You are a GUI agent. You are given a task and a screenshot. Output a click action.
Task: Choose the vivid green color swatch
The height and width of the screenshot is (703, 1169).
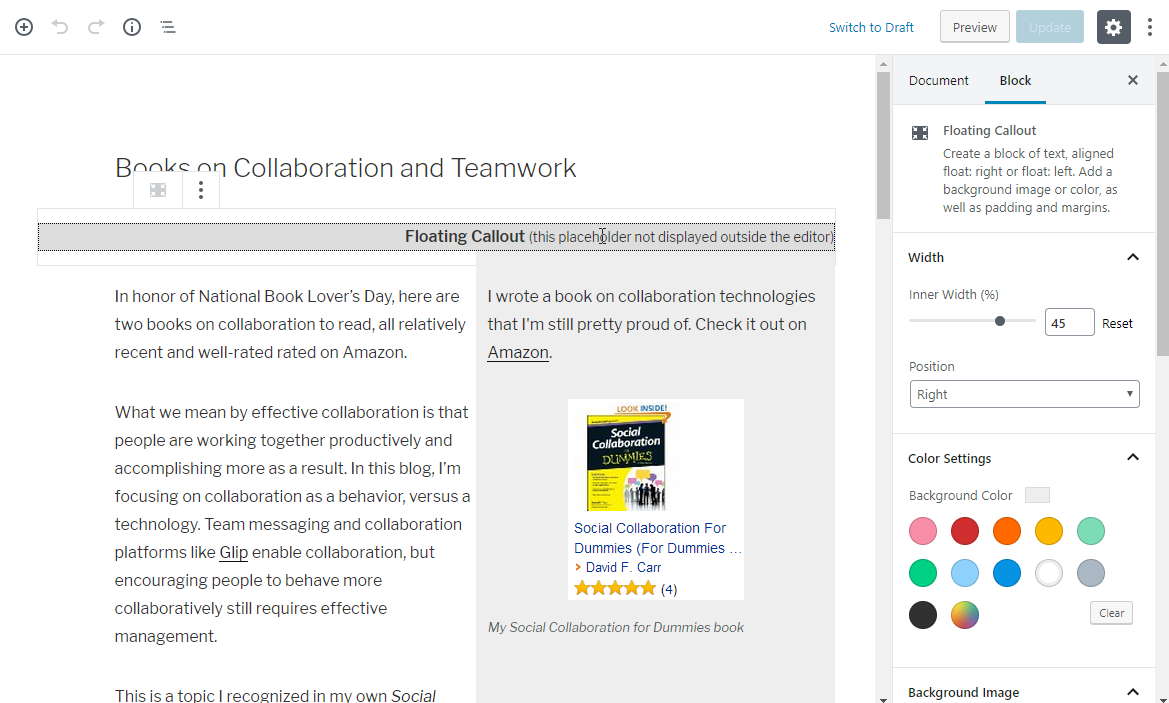923,573
